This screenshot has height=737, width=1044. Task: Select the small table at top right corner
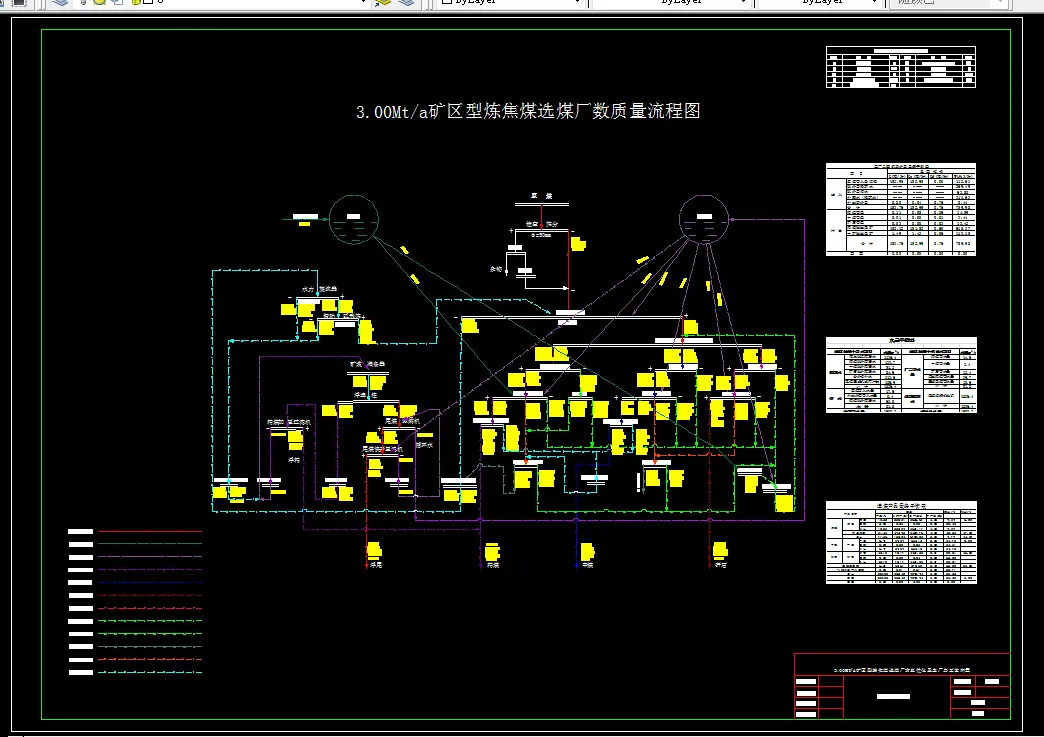901,67
